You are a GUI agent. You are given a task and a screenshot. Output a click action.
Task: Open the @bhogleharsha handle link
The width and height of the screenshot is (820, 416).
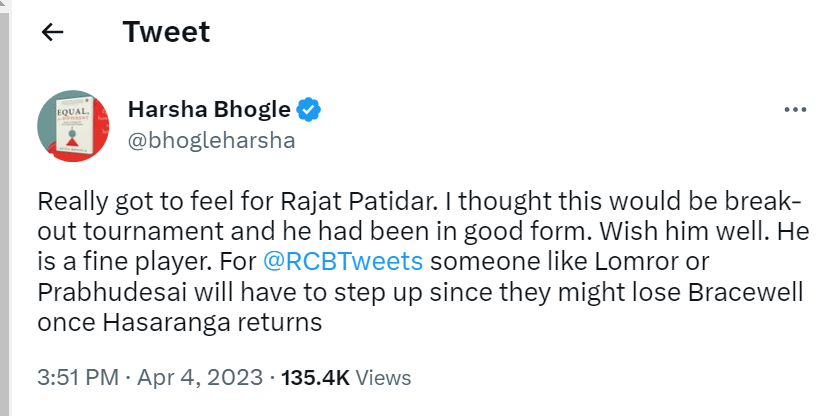212,140
